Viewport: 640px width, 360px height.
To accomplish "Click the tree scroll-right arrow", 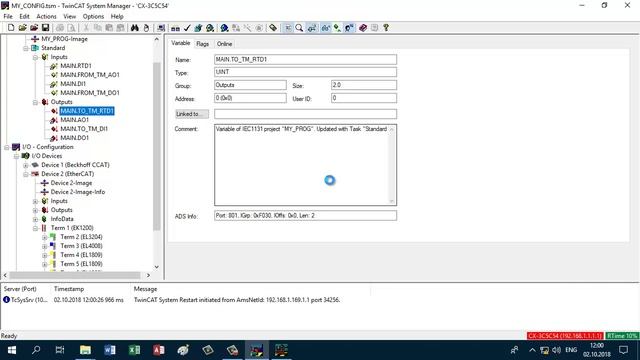I will pos(148,276).
